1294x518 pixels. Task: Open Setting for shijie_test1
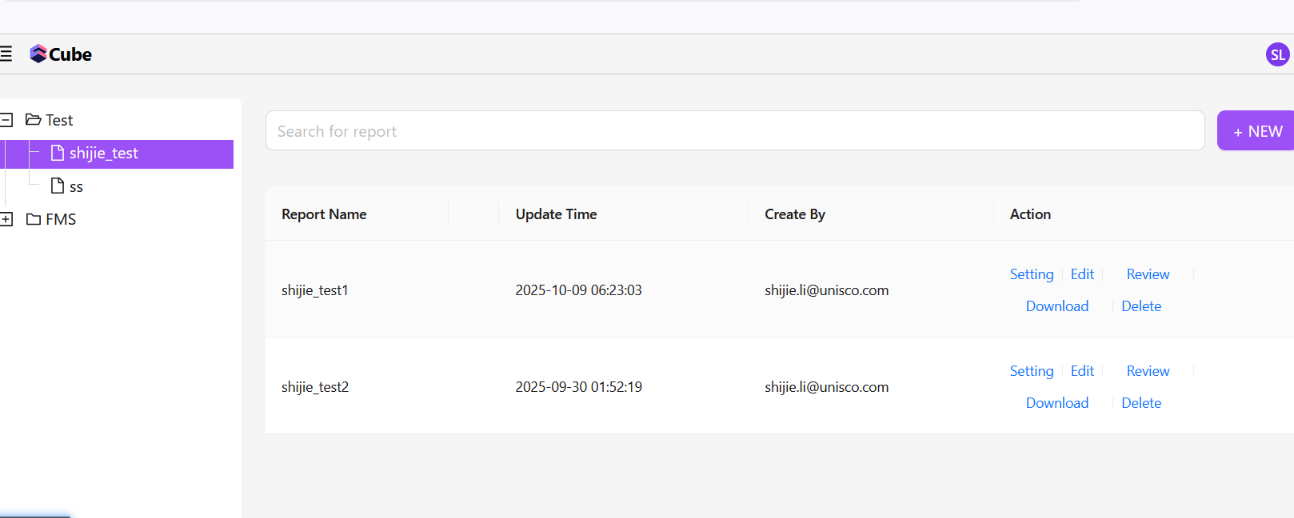click(1031, 274)
